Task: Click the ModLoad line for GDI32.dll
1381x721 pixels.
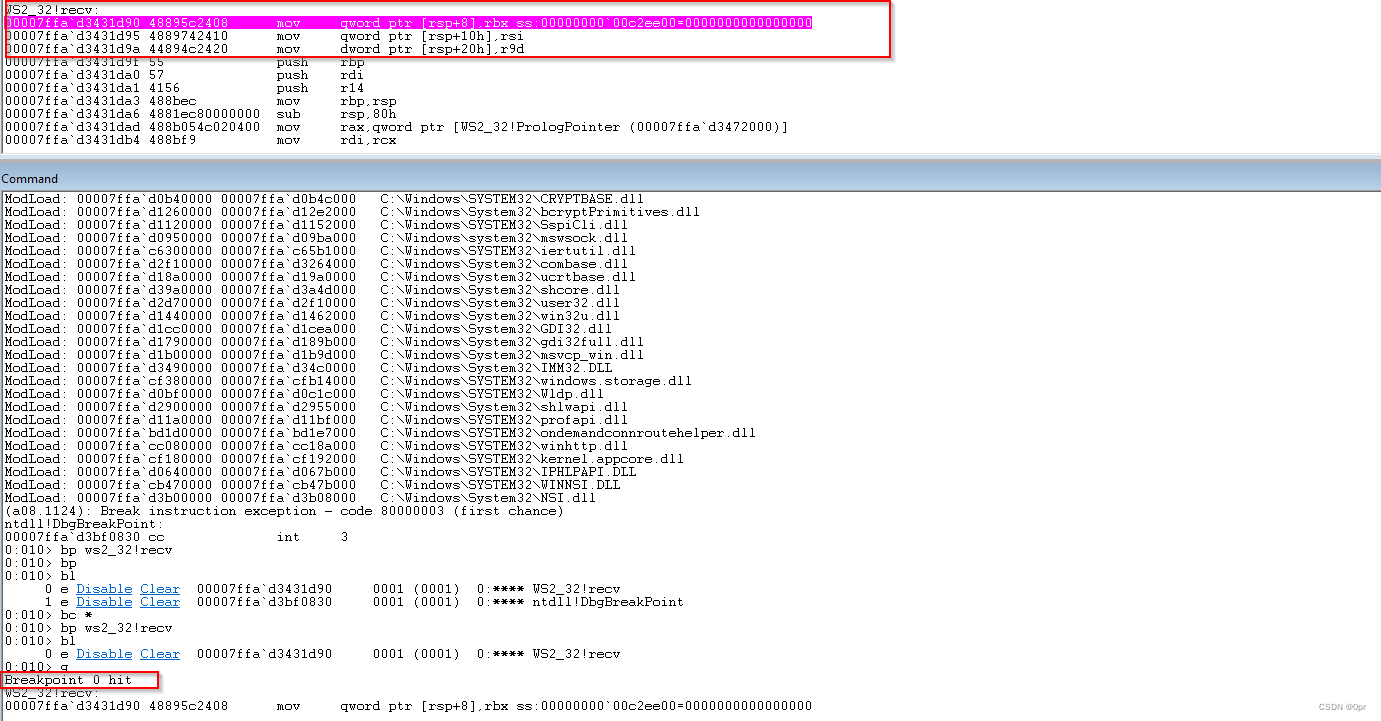Action: click(x=309, y=329)
